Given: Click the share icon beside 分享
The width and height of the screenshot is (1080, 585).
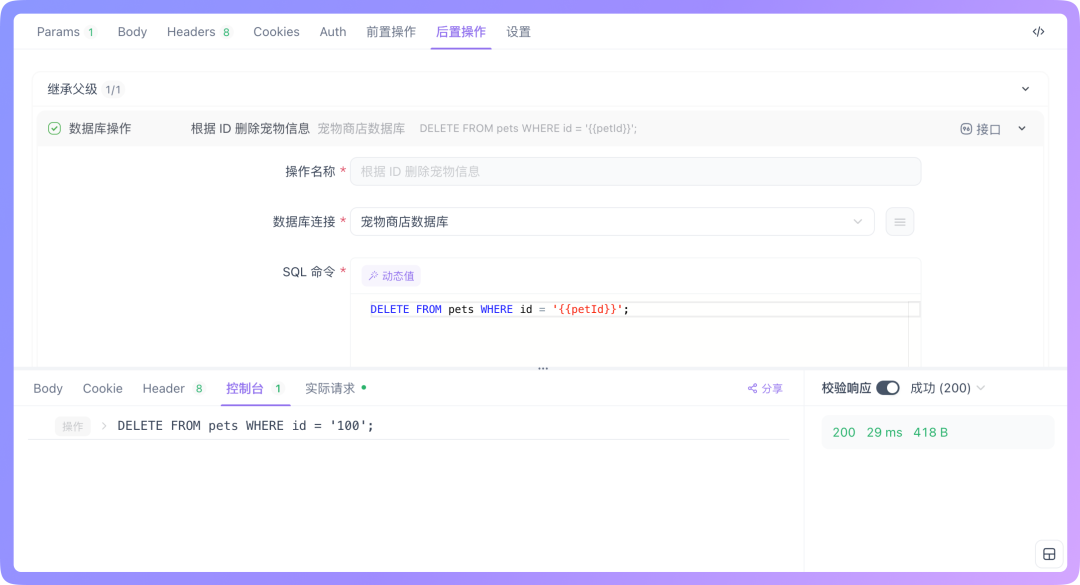Looking at the screenshot, I should pyautogui.click(x=752, y=388).
